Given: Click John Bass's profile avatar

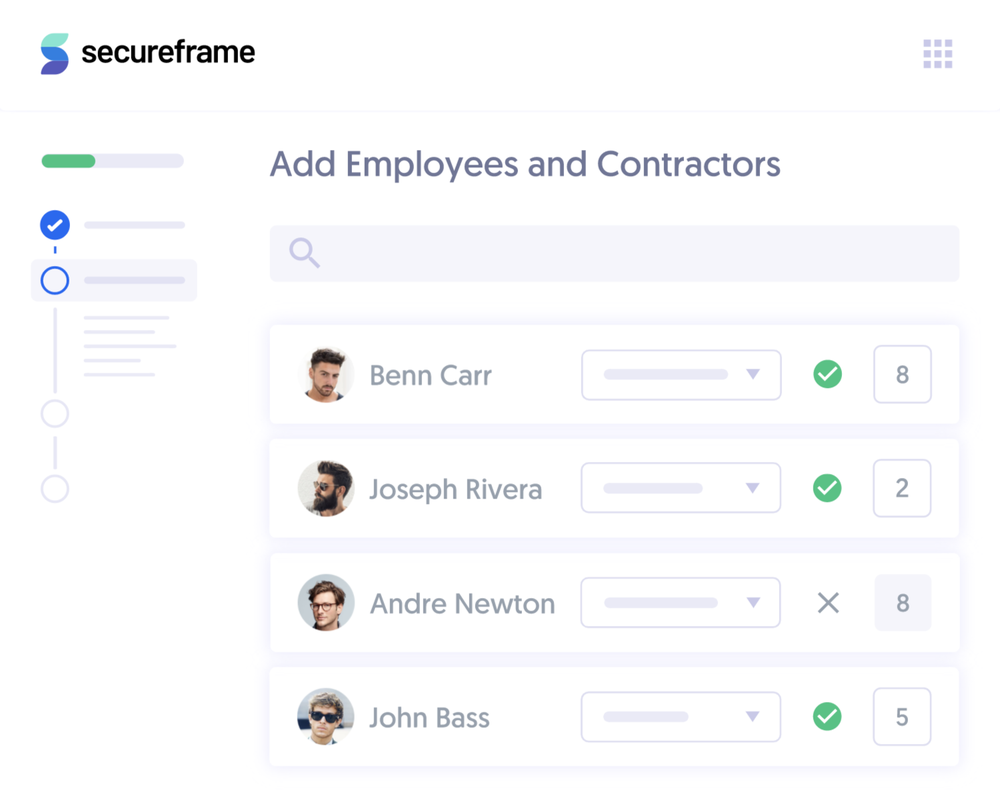Looking at the screenshot, I should click(326, 717).
